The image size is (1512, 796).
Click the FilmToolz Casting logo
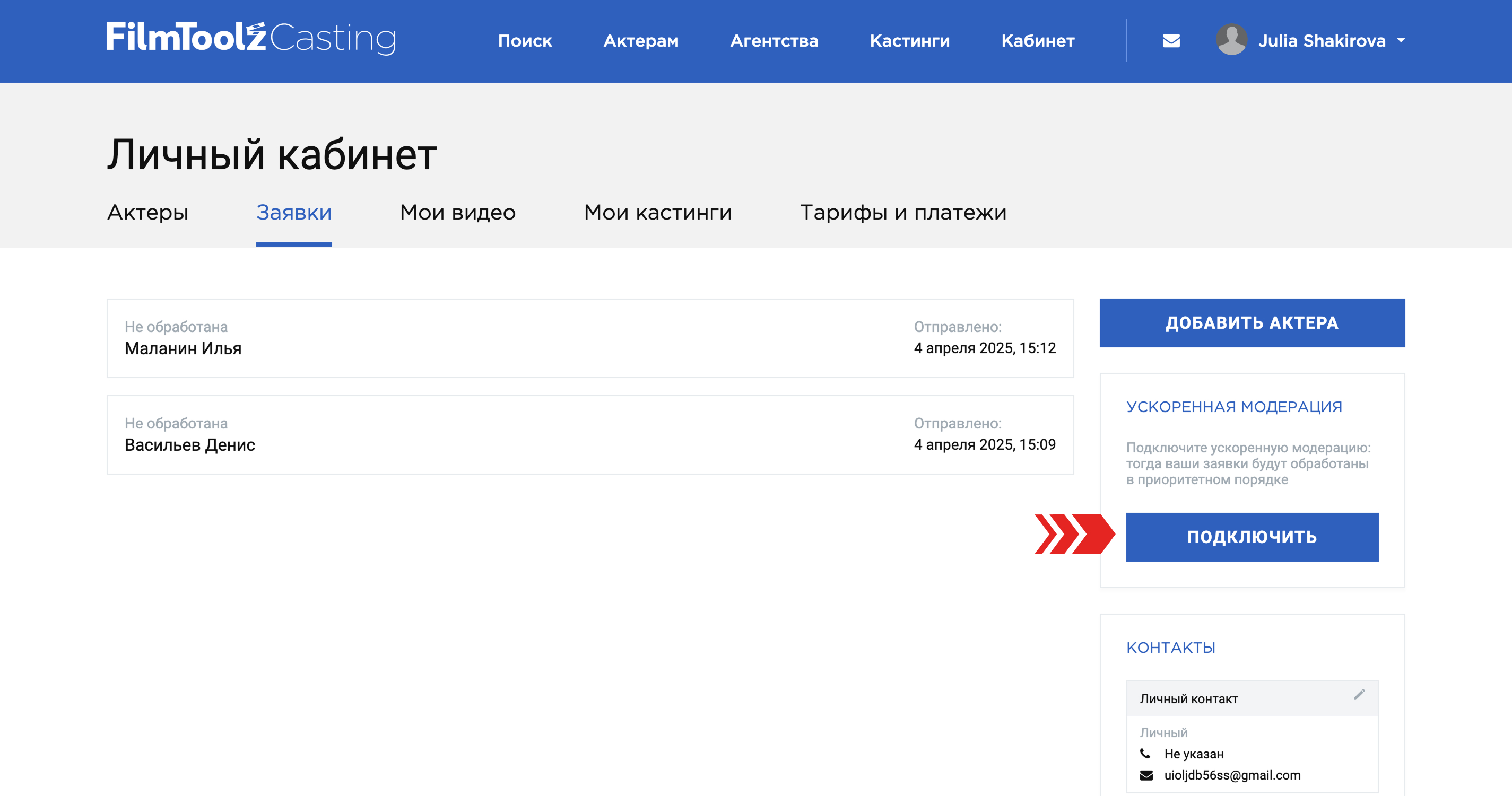[x=251, y=38]
